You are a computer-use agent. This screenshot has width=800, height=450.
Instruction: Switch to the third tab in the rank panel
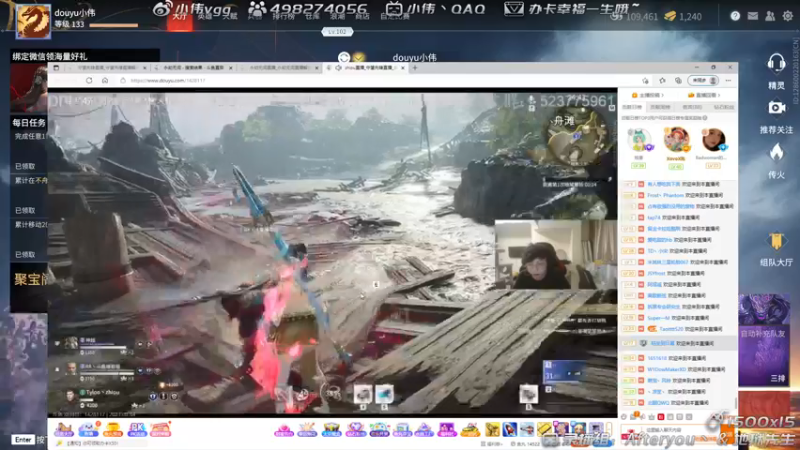tap(692, 107)
